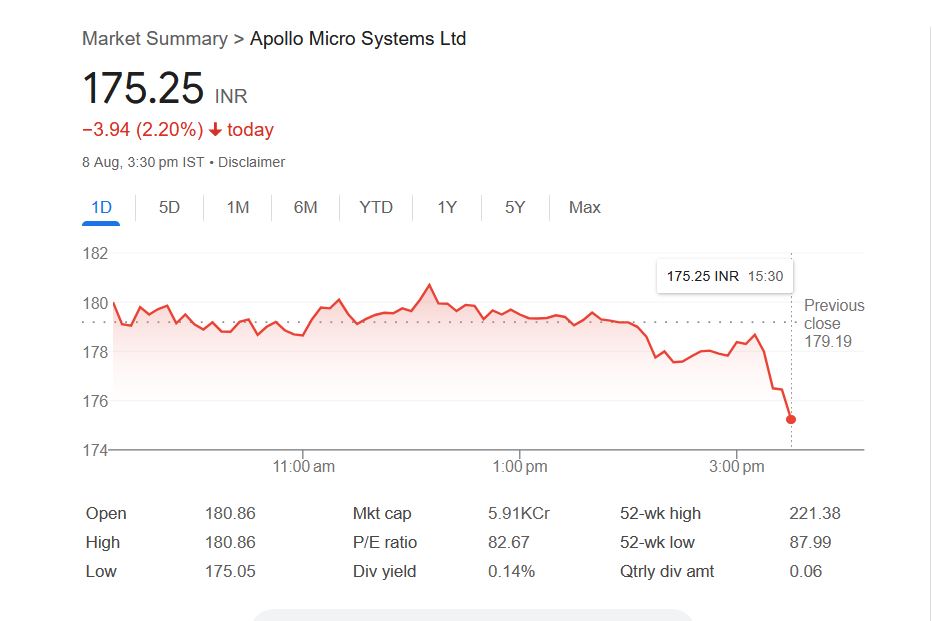Image resolution: width=932 pixels, height=621 pixels.
Task: Click the Market Summary breadcrumb
Action: (155, 39)
